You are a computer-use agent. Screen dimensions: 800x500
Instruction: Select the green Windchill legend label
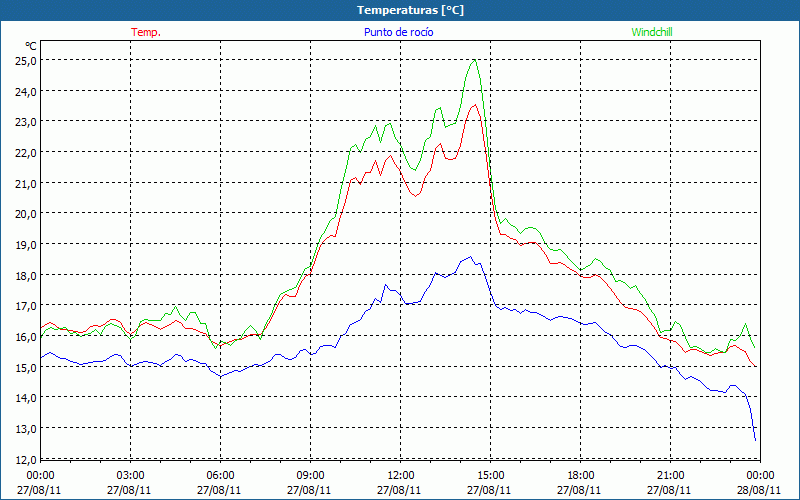pyautogui.click(x=652, y=32)
